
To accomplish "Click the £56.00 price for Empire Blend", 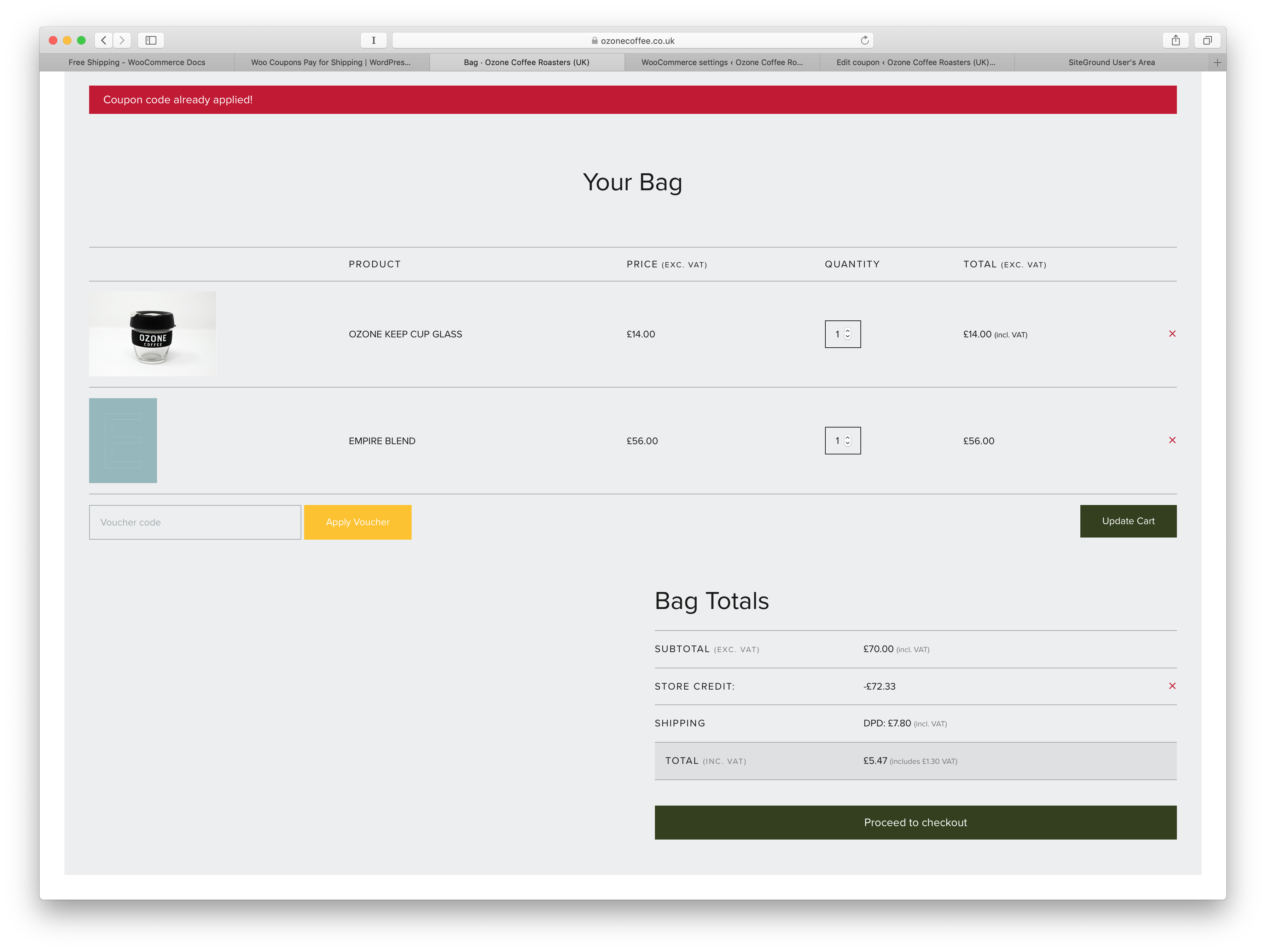I will [642, 441].
